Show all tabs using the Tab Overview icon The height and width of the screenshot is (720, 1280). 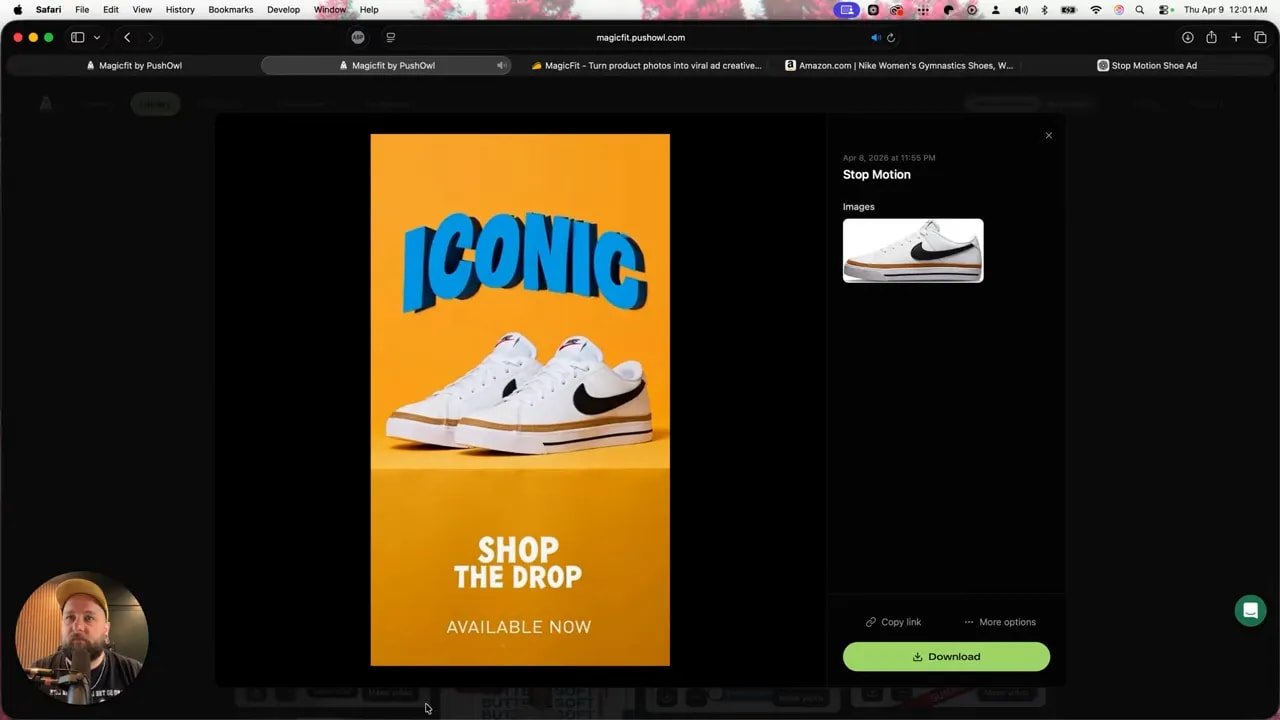point(1260,37)
